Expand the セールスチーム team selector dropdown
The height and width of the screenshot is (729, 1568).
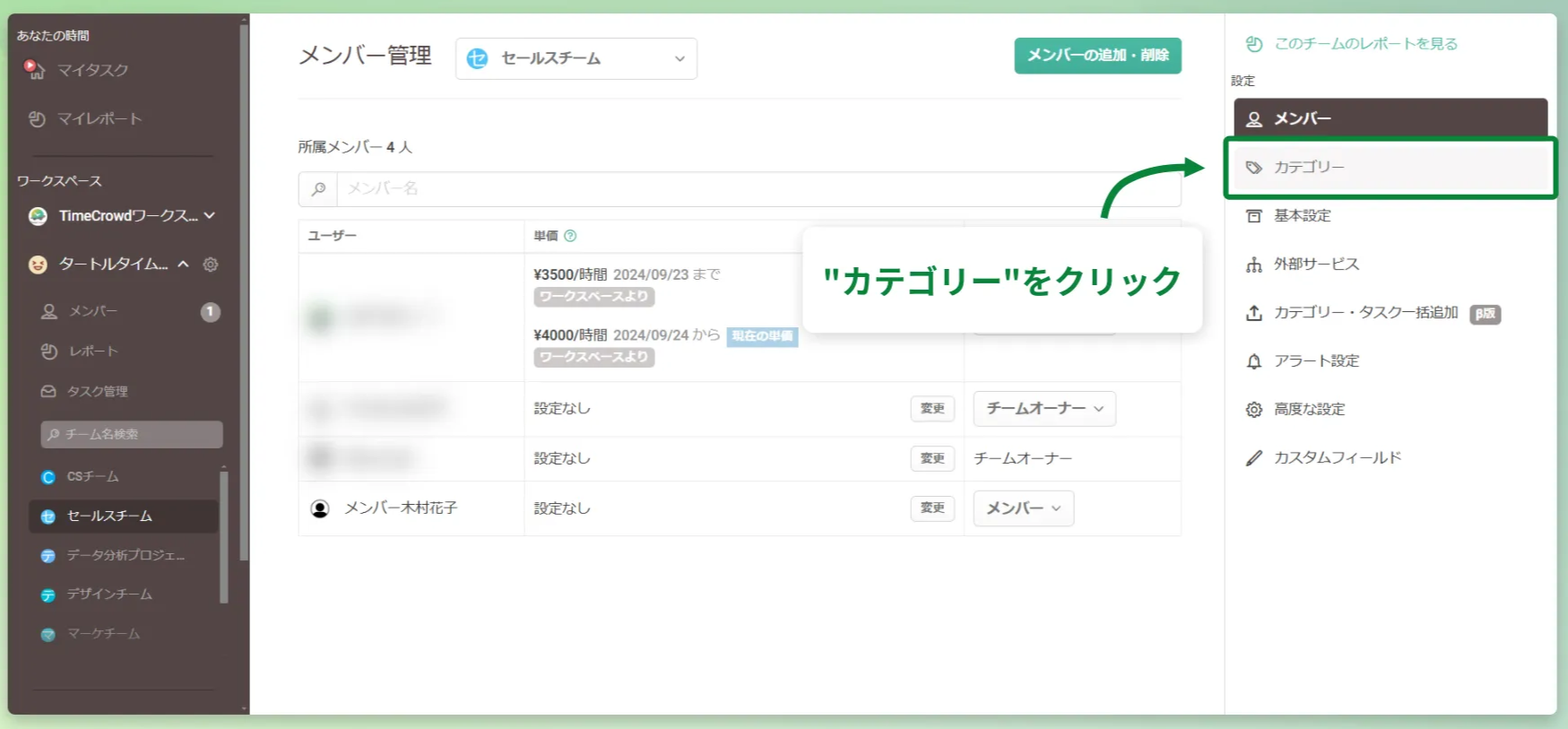[x=576, y=58]
